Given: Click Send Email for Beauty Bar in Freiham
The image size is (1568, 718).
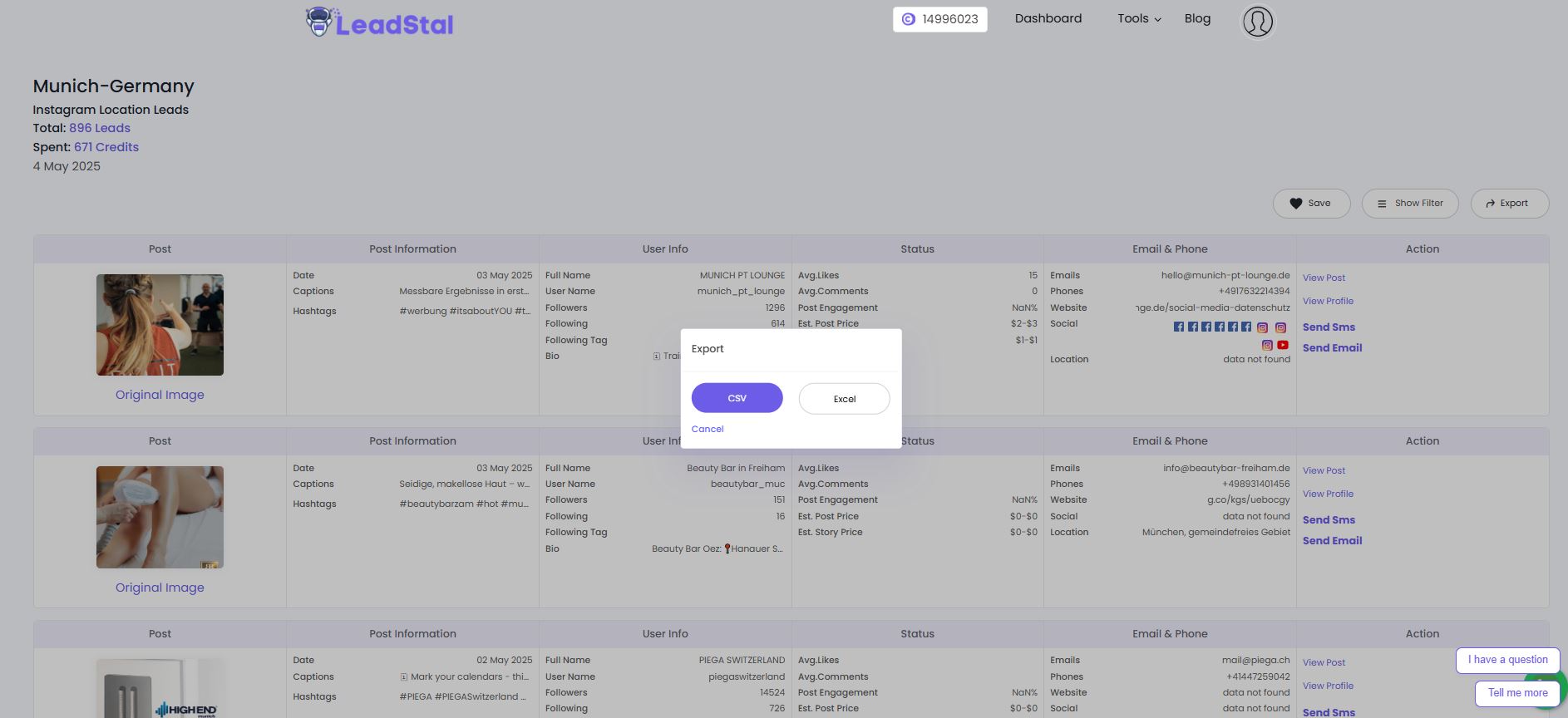Looking at the screenshot, I should pos(1332,541).
